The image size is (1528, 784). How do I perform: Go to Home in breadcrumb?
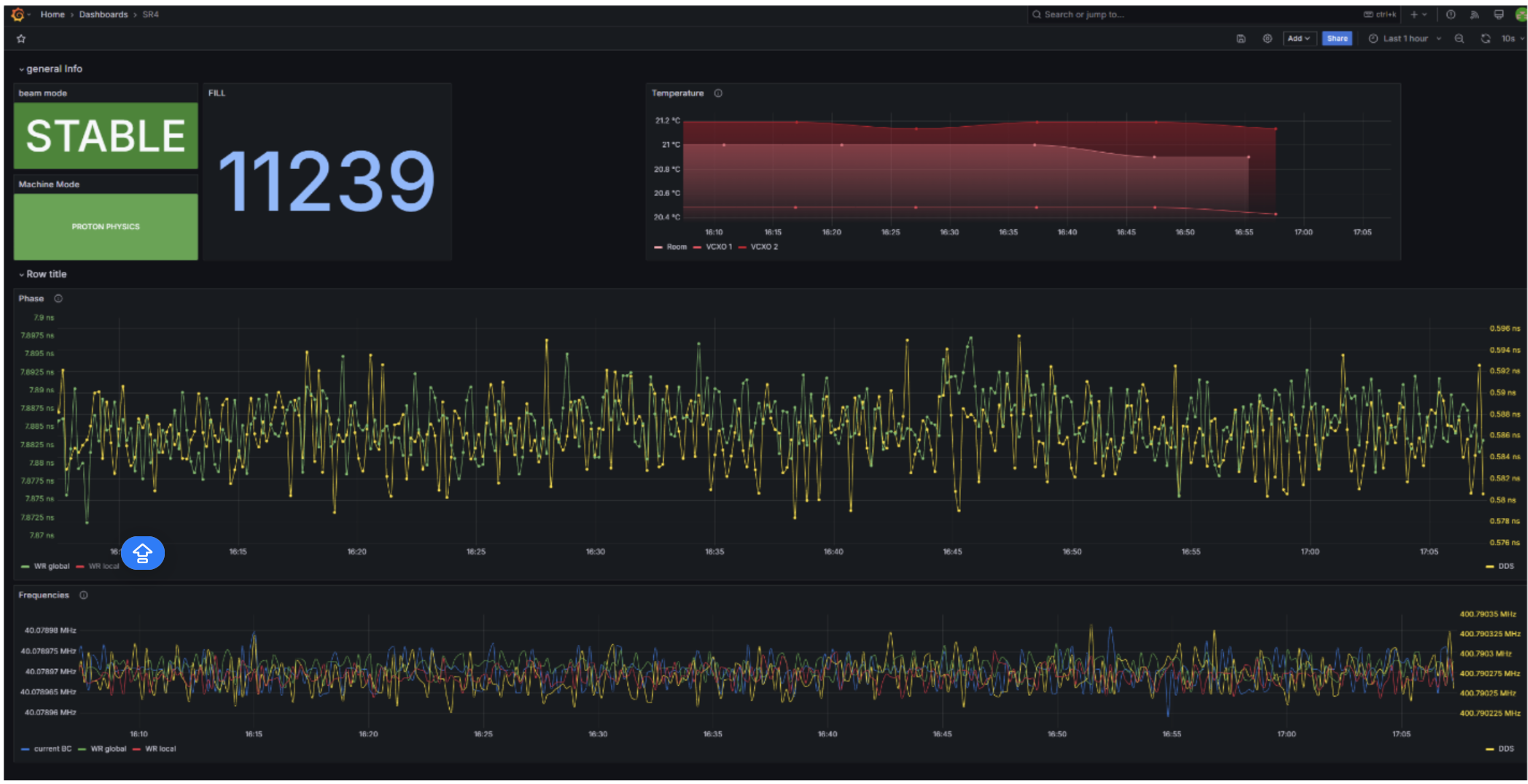(52, 15)
